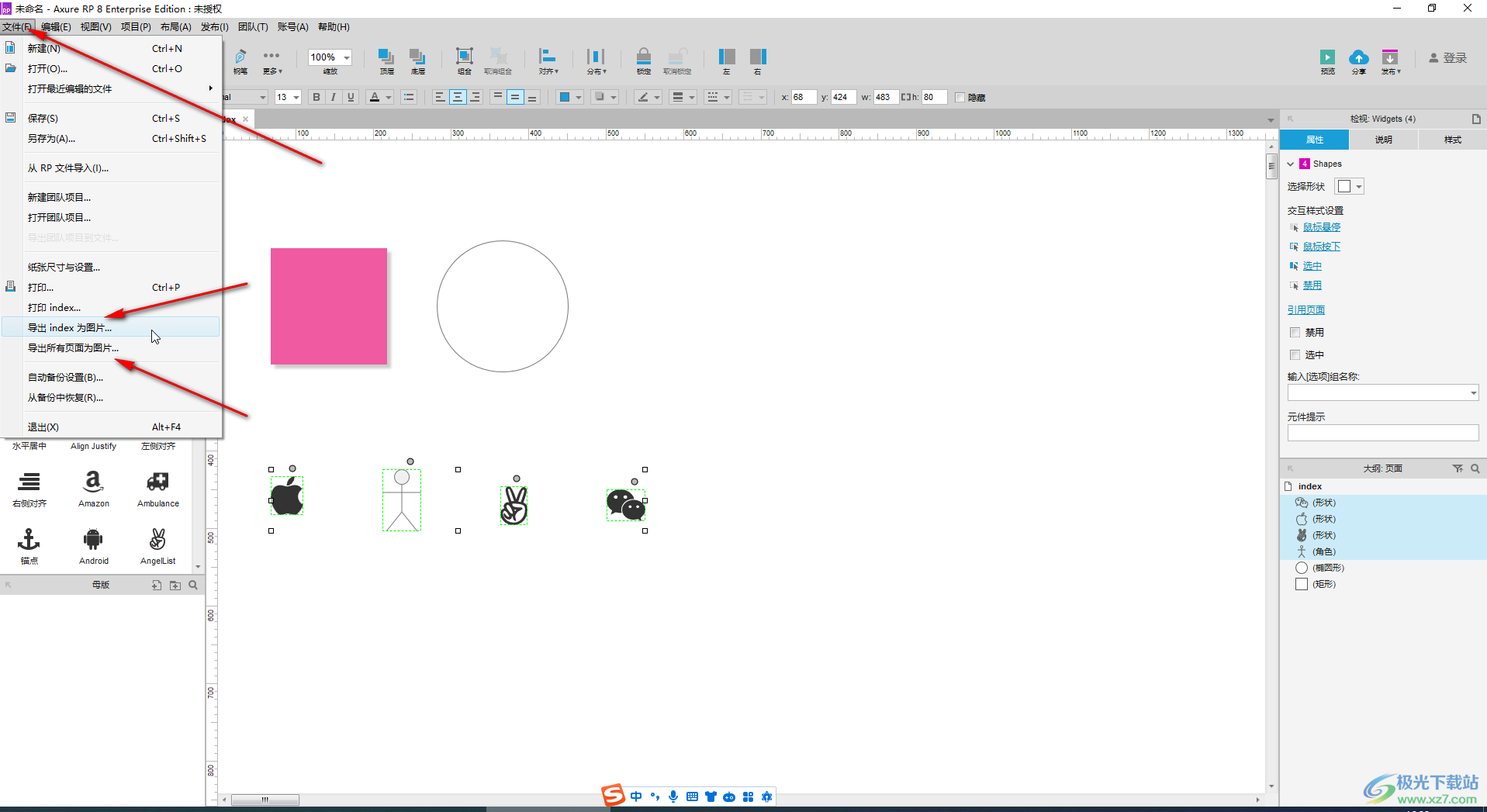Align text to top vertically
Image resolution: width=1487 pixels, height=812 pixels.
point(498,97)
